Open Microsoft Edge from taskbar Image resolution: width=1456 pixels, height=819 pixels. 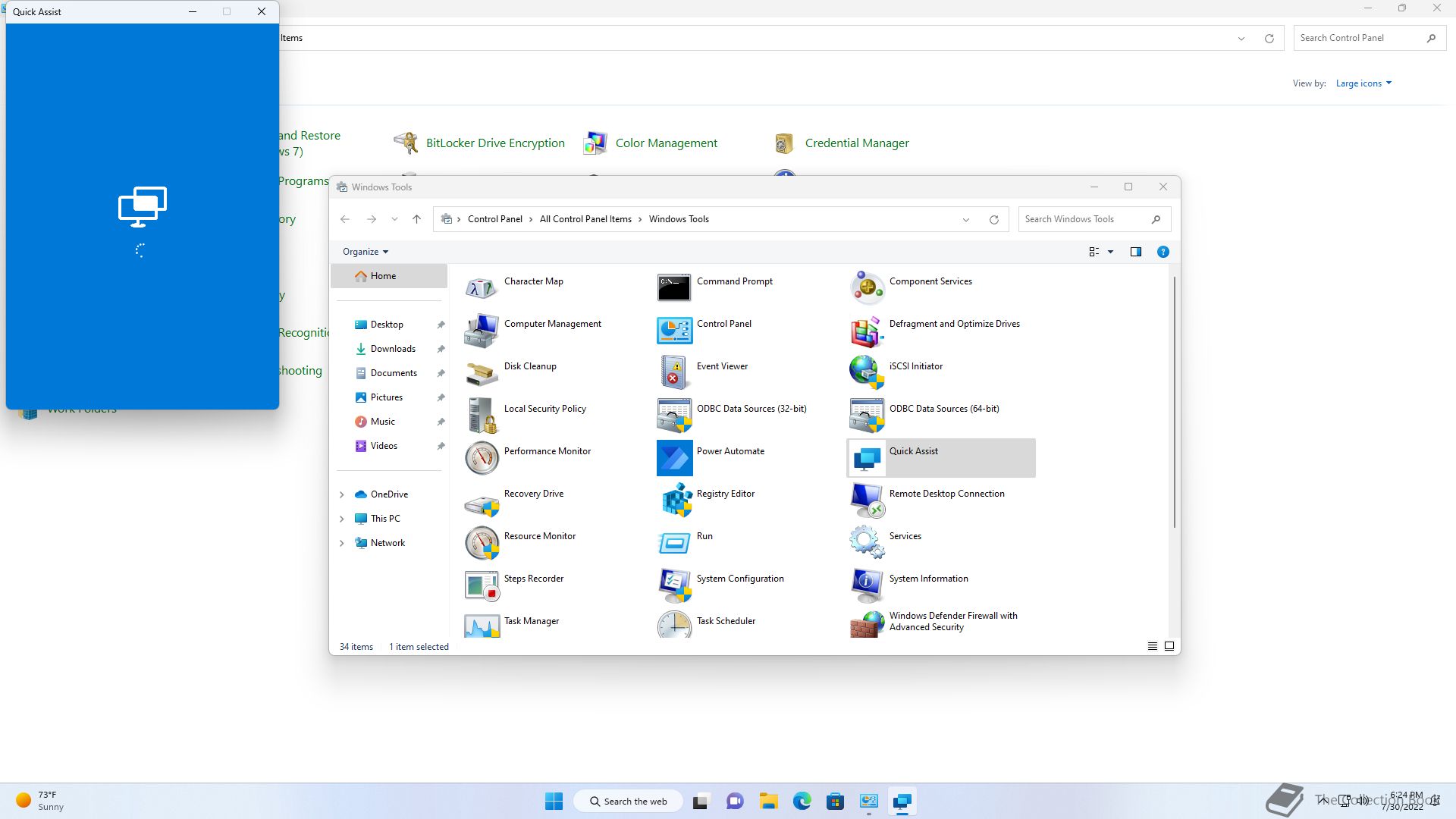tap(802, 802)
